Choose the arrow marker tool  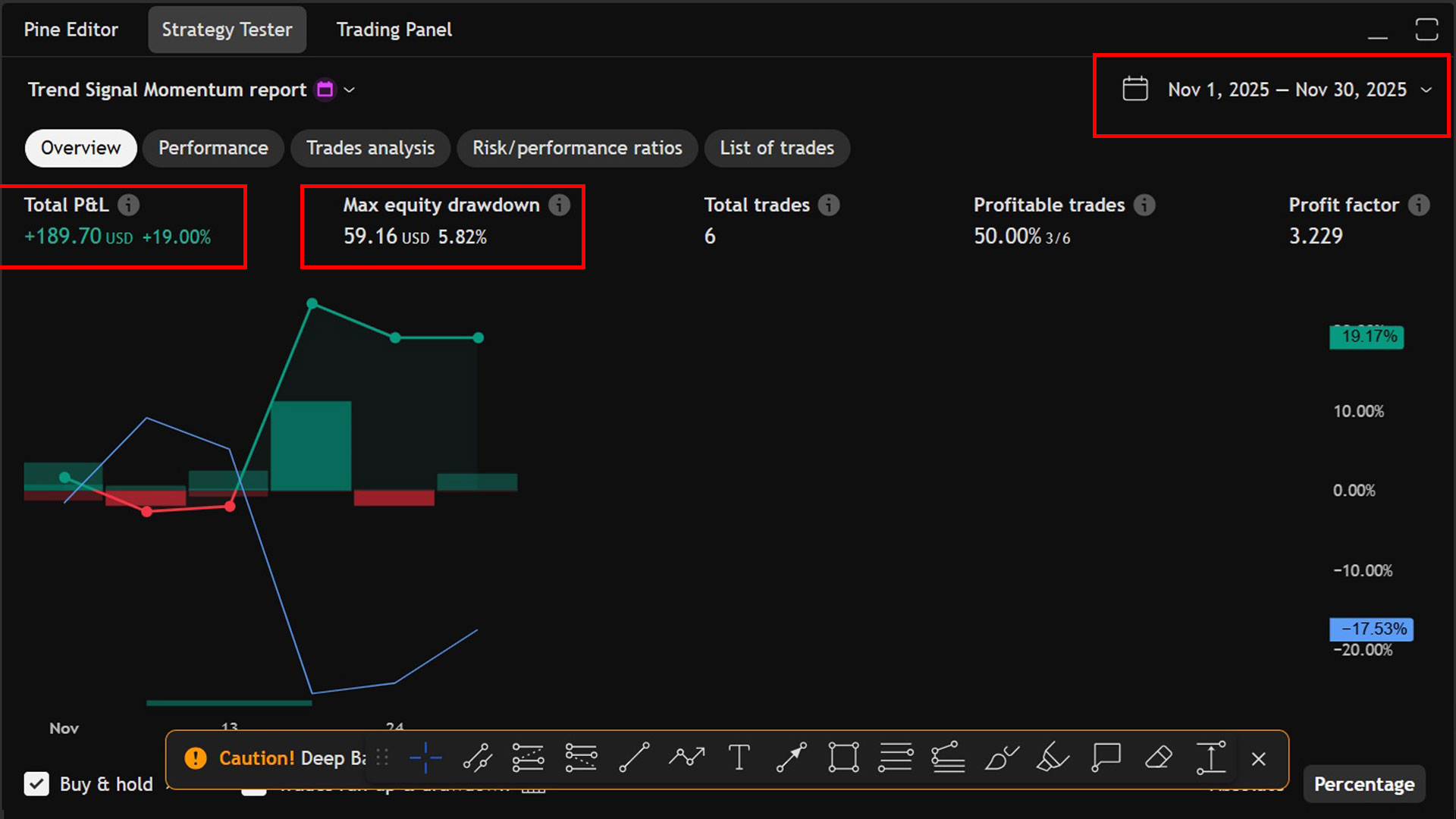792,758
